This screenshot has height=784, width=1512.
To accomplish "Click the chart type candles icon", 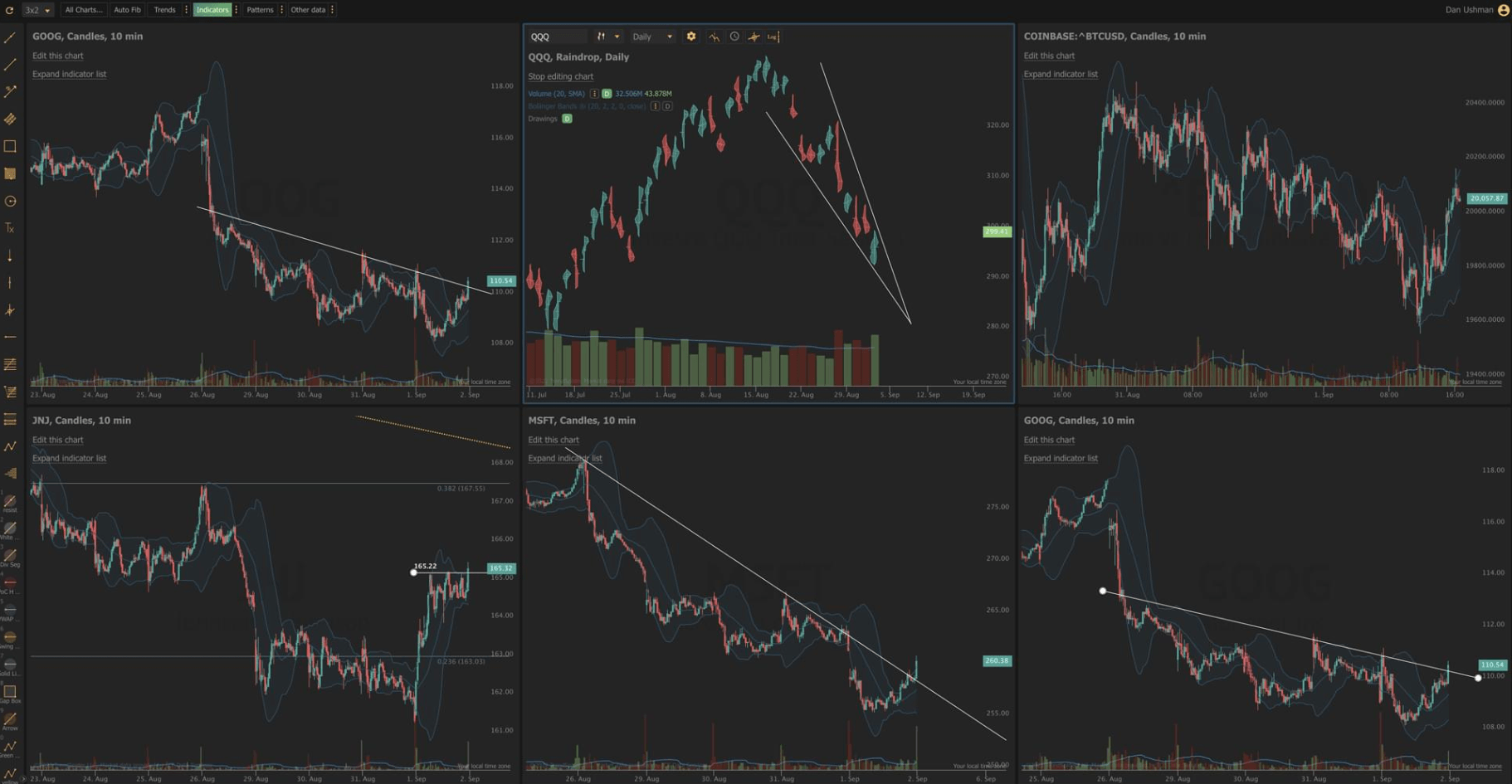I will [x=601, y=37].
